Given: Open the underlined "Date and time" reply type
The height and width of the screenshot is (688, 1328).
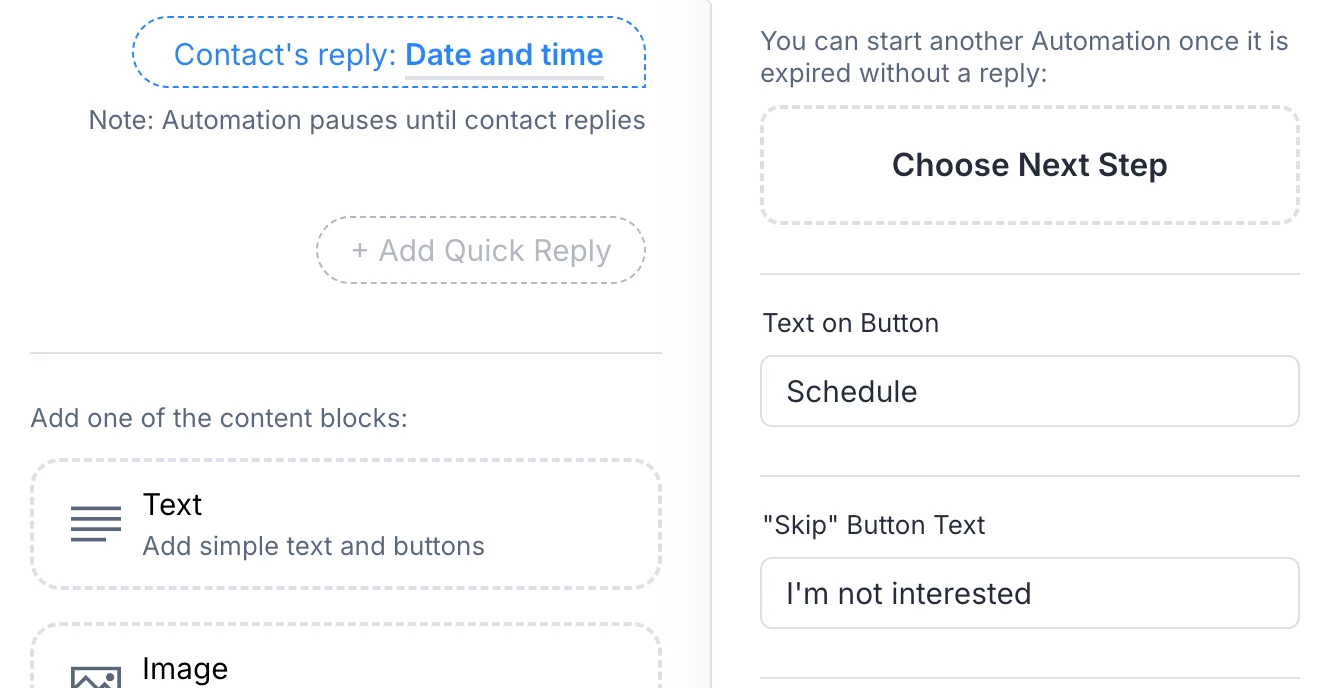Looking at the screenshot, I should 504,55.
